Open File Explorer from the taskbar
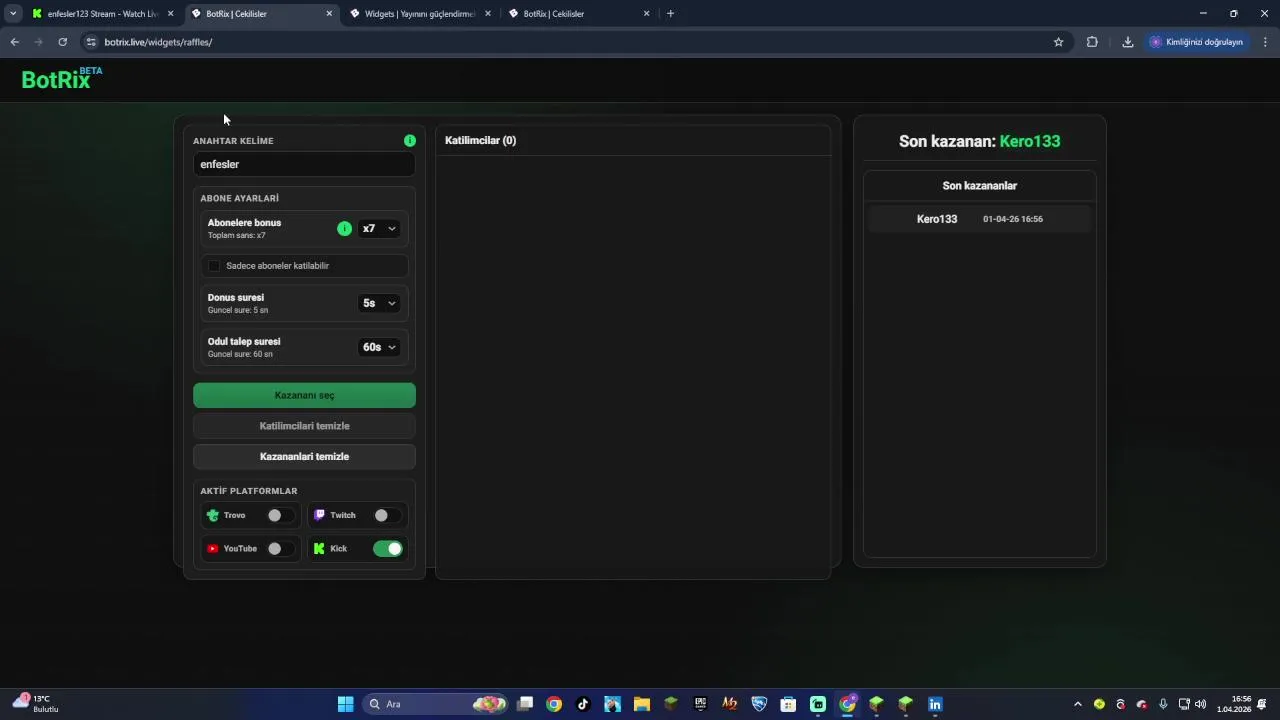Screen dimensions: 1280x720 [641, 704]
